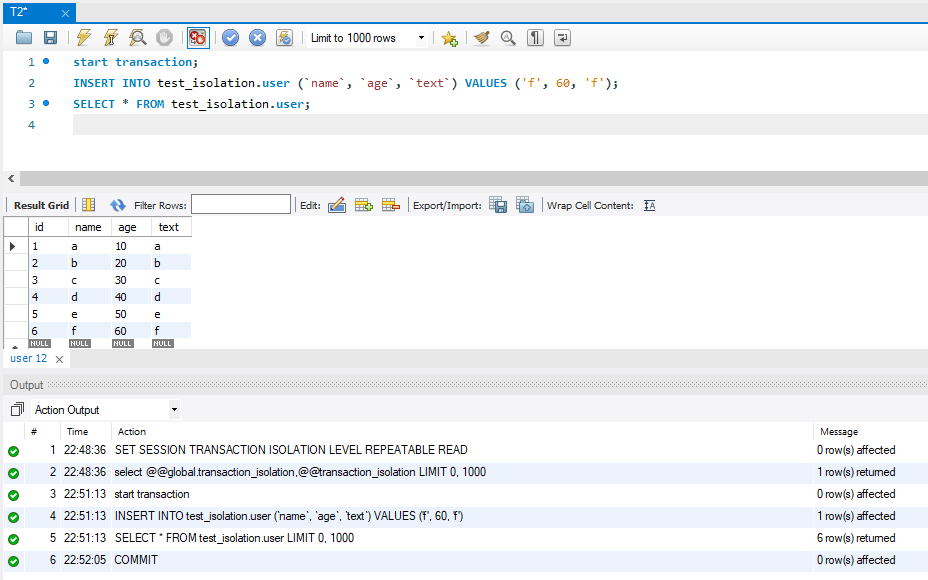This screenshot has height=580, width=928.
Task: Refresh the result grid data
Action: pos(117,205)
